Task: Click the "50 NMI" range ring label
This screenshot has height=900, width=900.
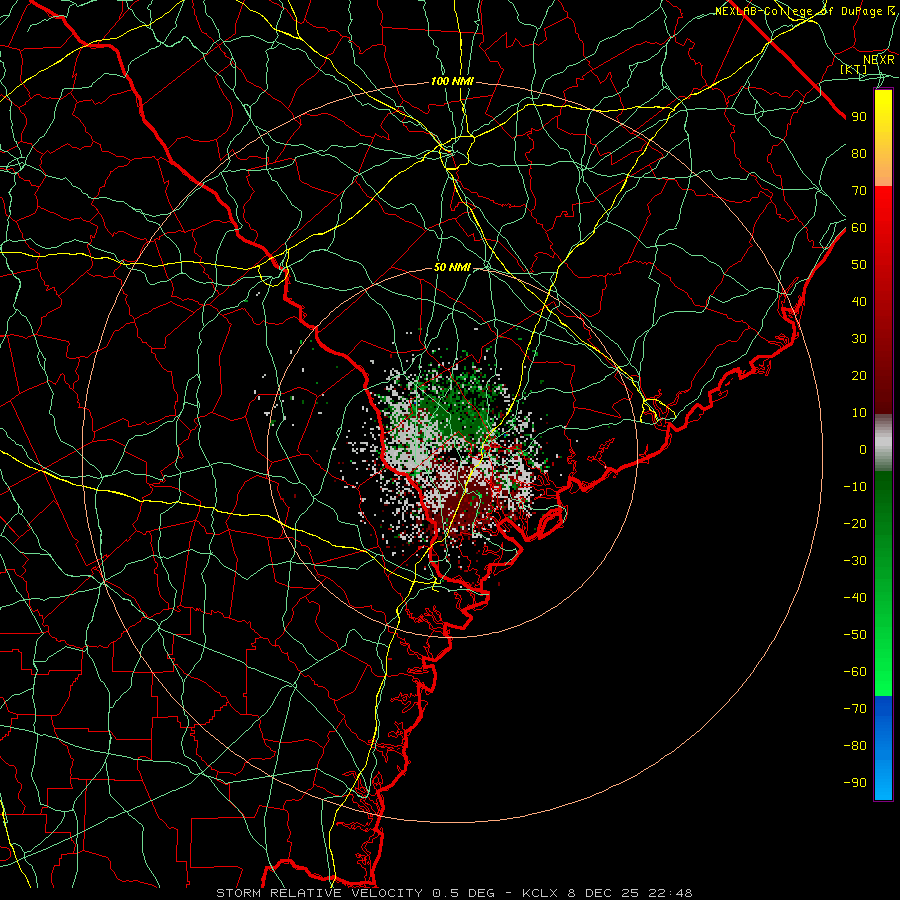Action: [x=452, y=267]
